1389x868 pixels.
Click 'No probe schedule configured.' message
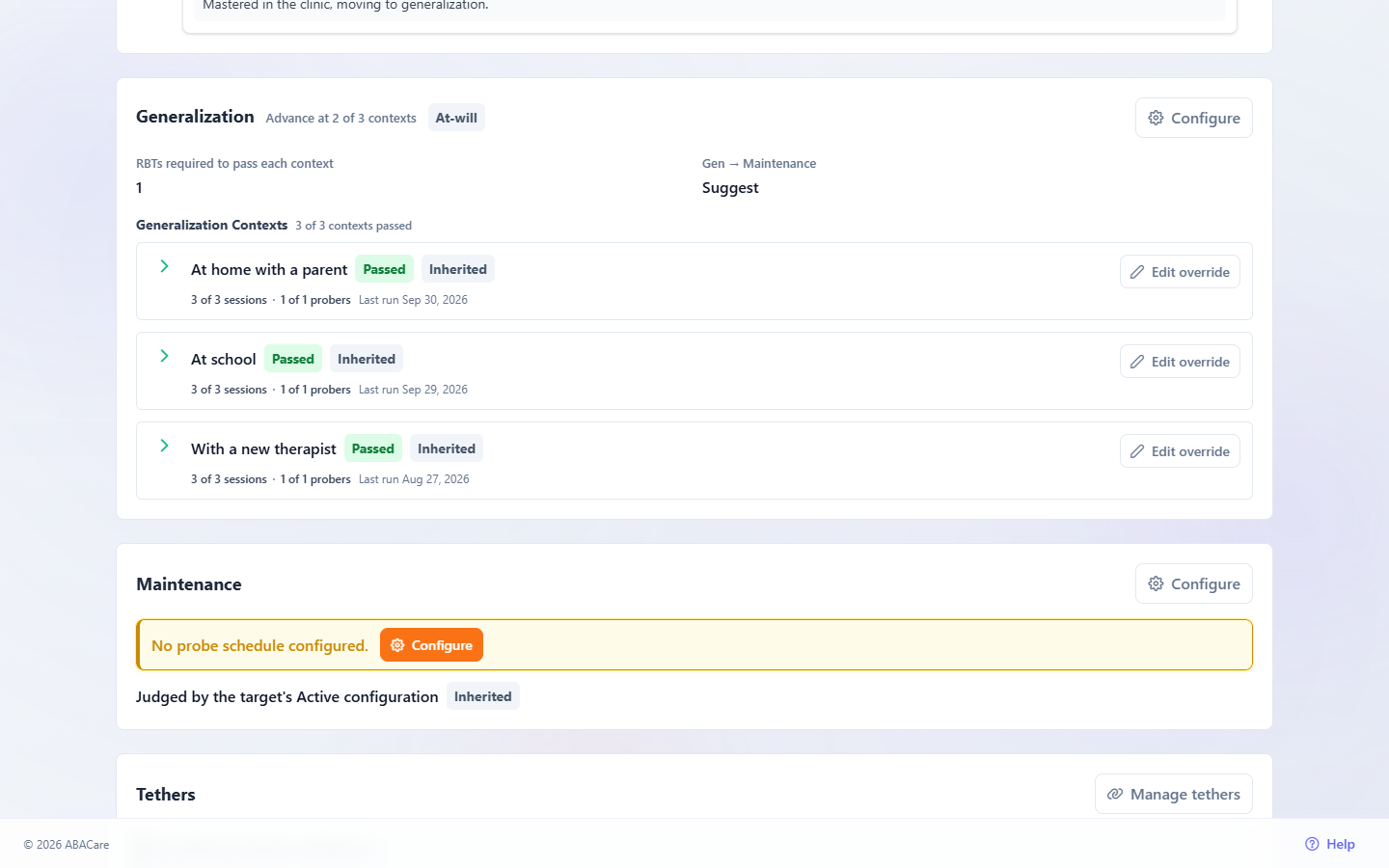coord(259,645)
